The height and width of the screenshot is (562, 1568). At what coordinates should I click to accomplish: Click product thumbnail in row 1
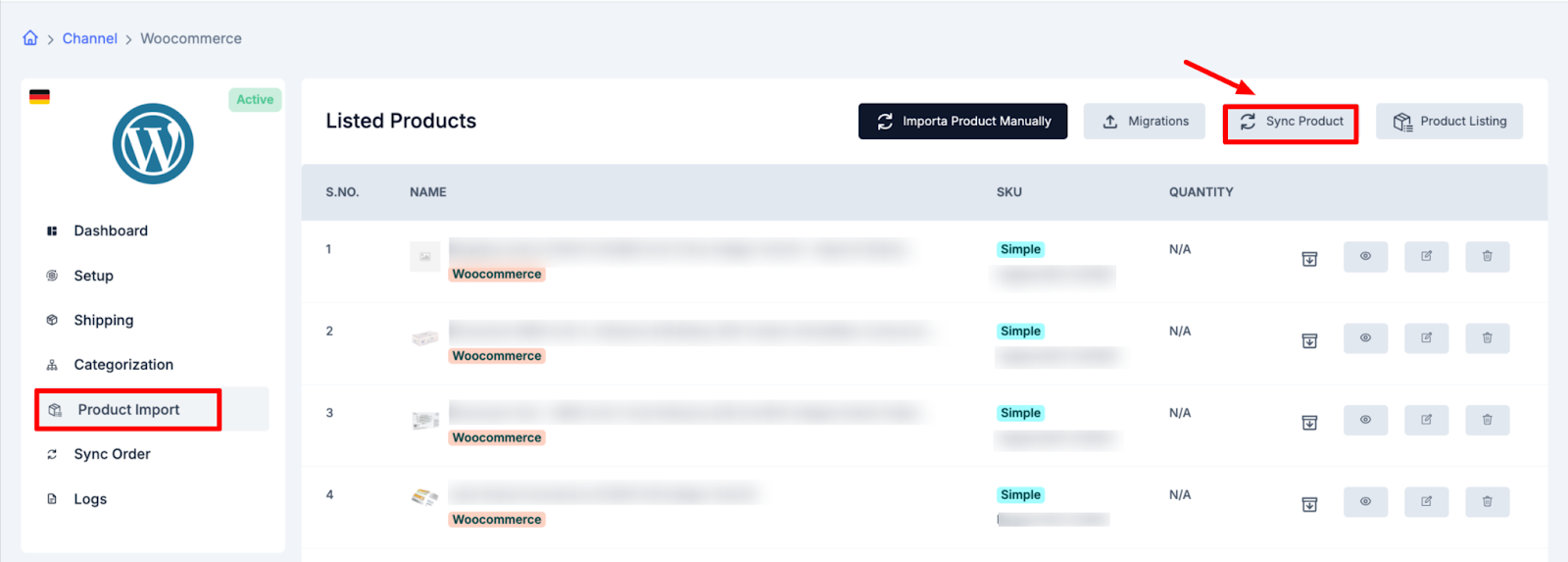pos(424,257)
